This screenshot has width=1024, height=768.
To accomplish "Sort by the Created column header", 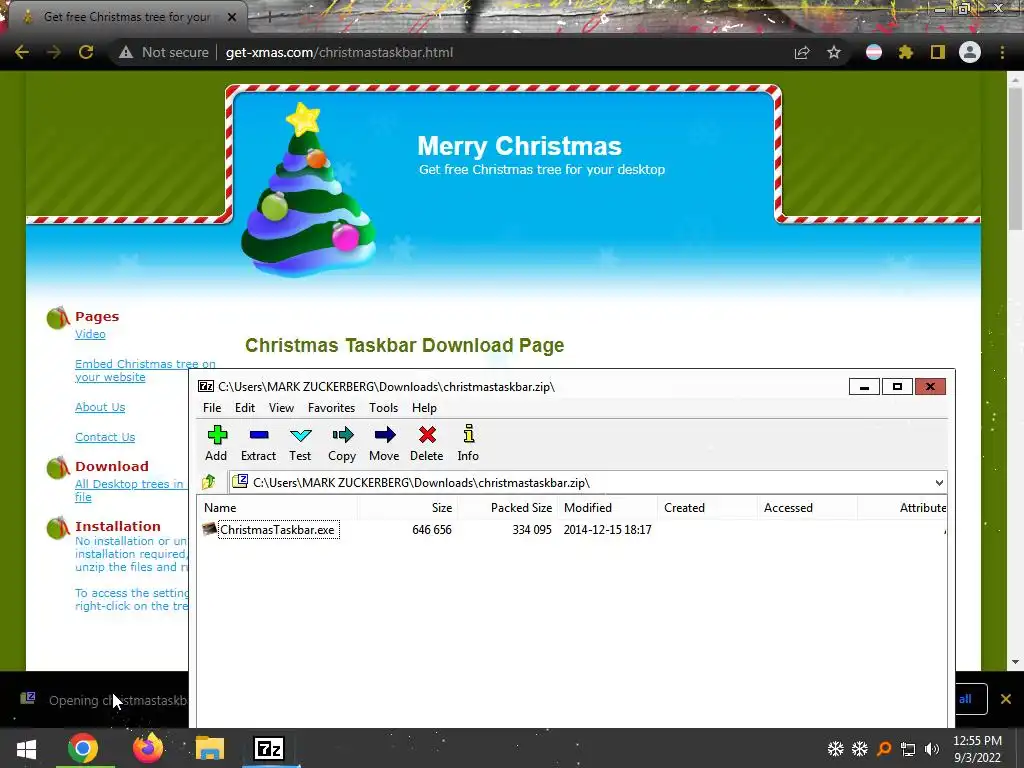I will [x=707, y=507].
